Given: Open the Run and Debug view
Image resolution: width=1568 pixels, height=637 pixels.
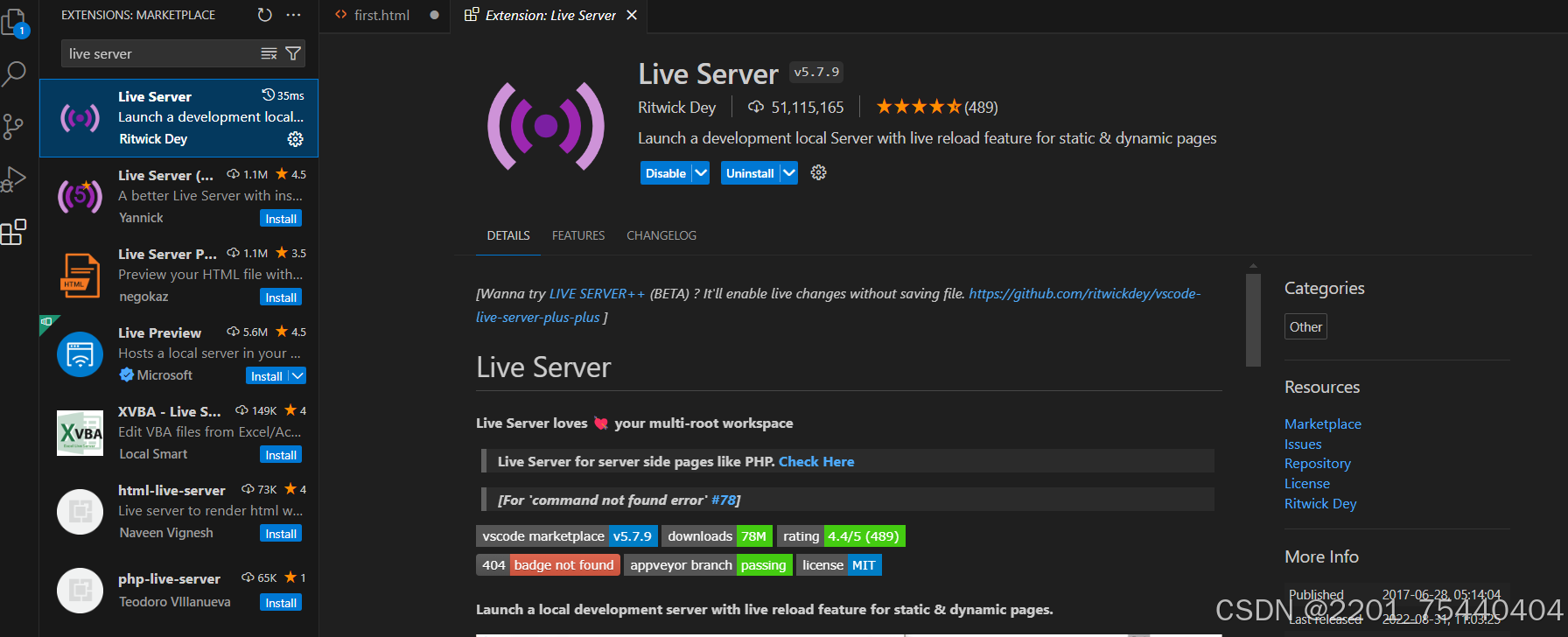Looking at the screenshot, I should click(x=13, y=179).
